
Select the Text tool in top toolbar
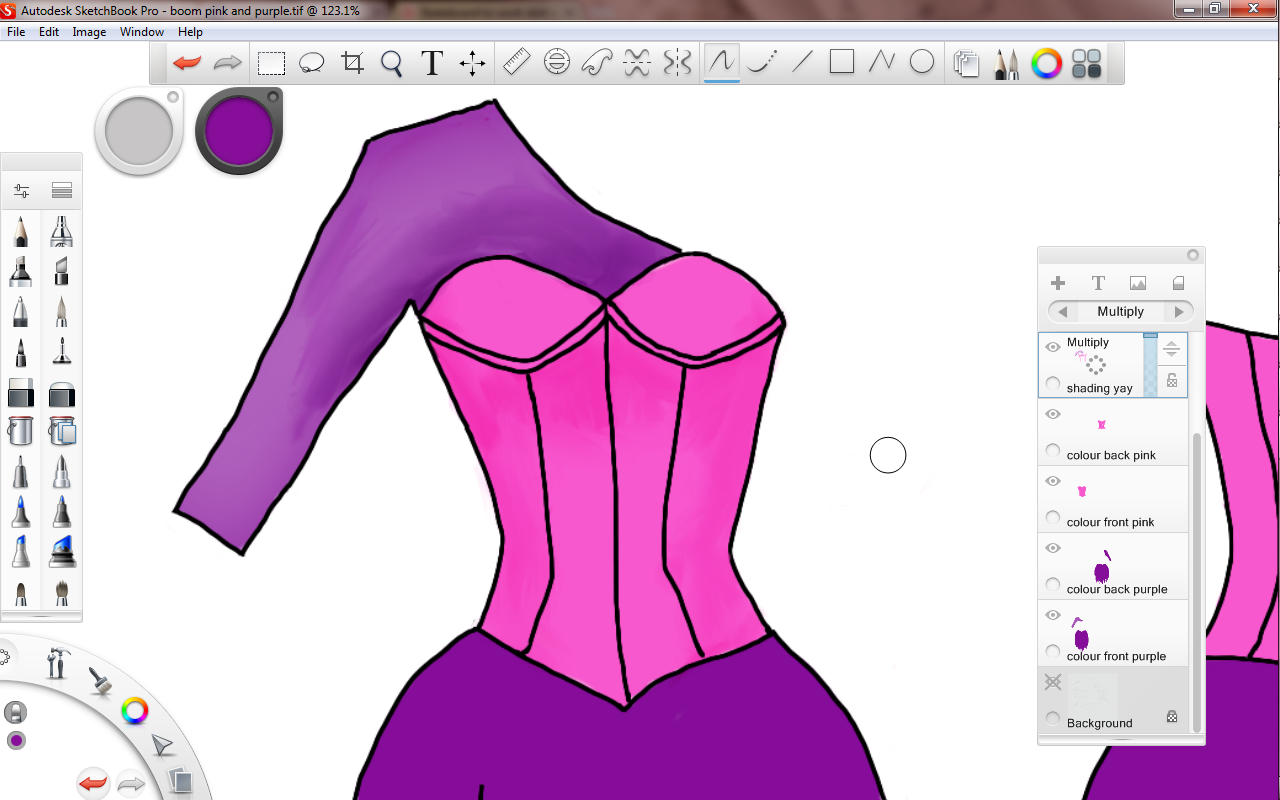point(431,64)
